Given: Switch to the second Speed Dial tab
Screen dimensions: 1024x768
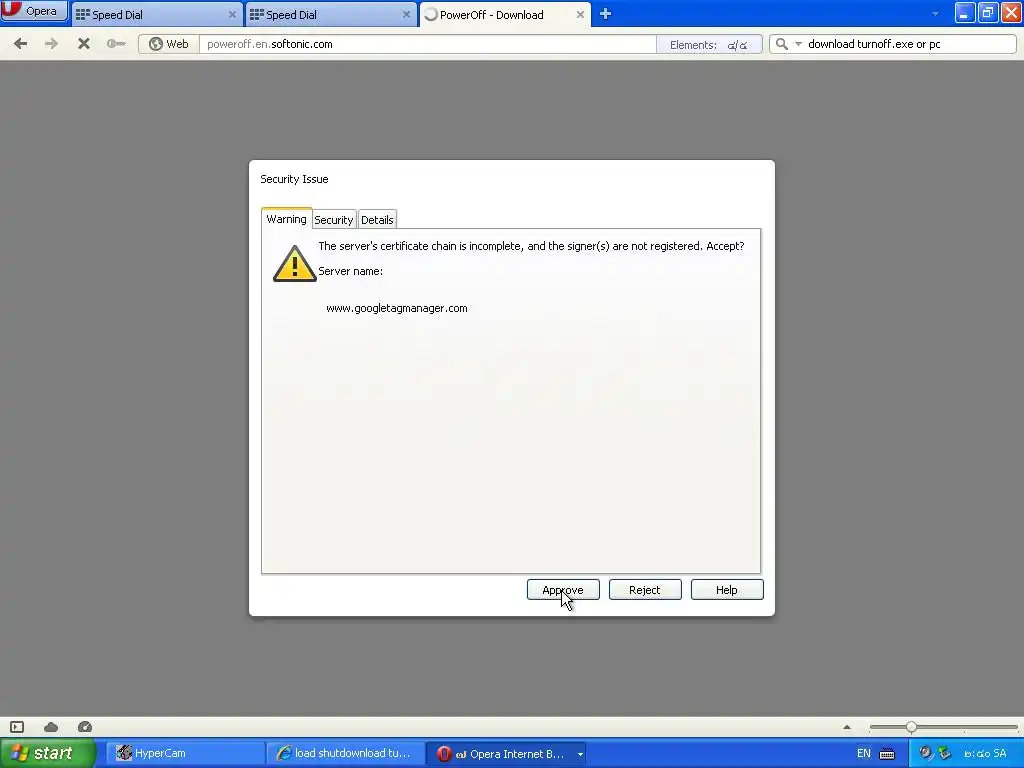Looking at the screenshot, I should click(329, 14).
